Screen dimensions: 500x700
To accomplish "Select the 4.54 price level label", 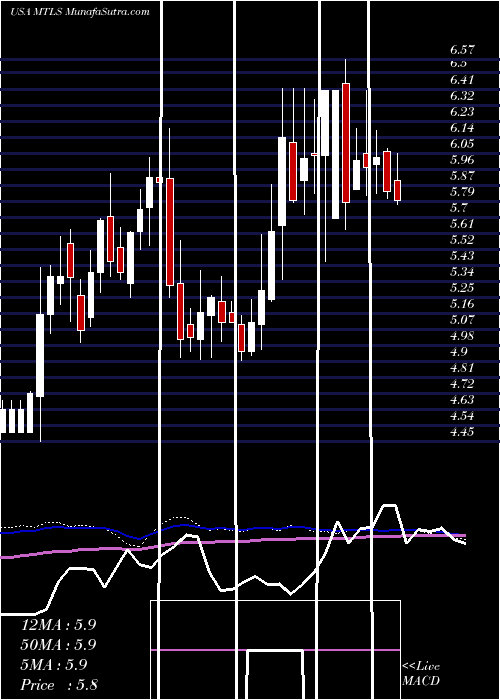I will [462, 416].
